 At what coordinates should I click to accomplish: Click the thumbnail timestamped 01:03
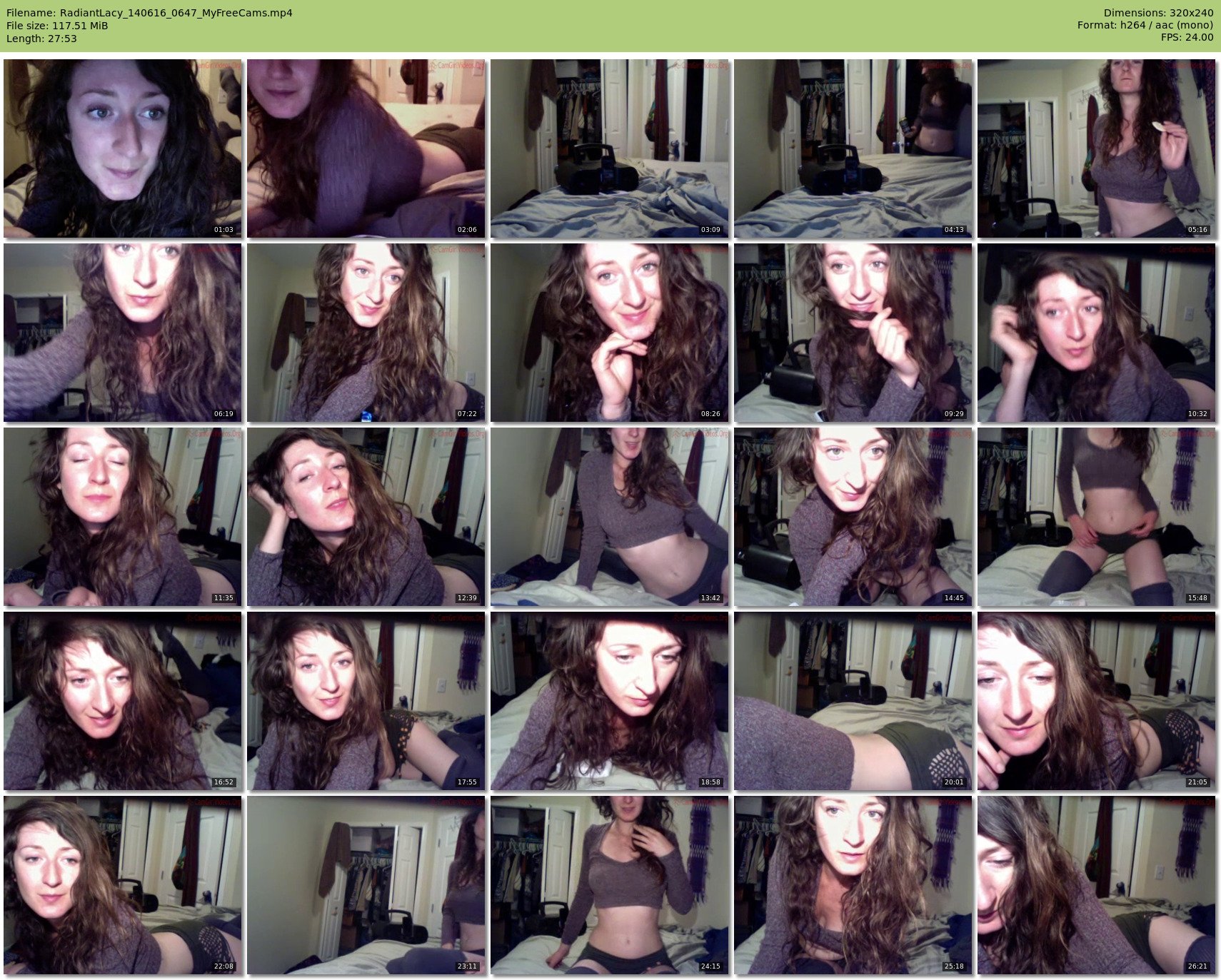coord(123,148)
